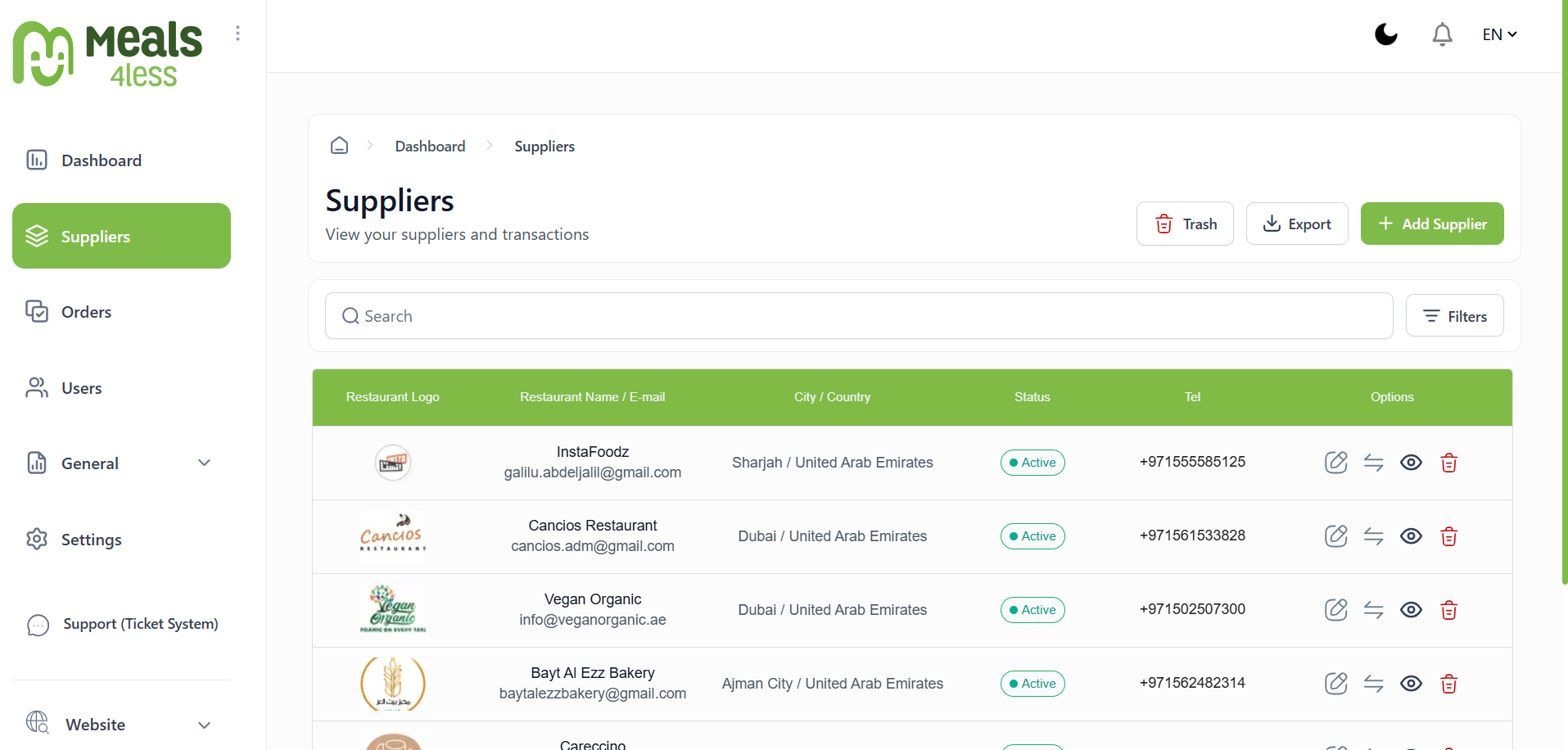Screen dimensions: 1568x750
Task: Export the suppliers list
Action: click(x=1297, y=224)
